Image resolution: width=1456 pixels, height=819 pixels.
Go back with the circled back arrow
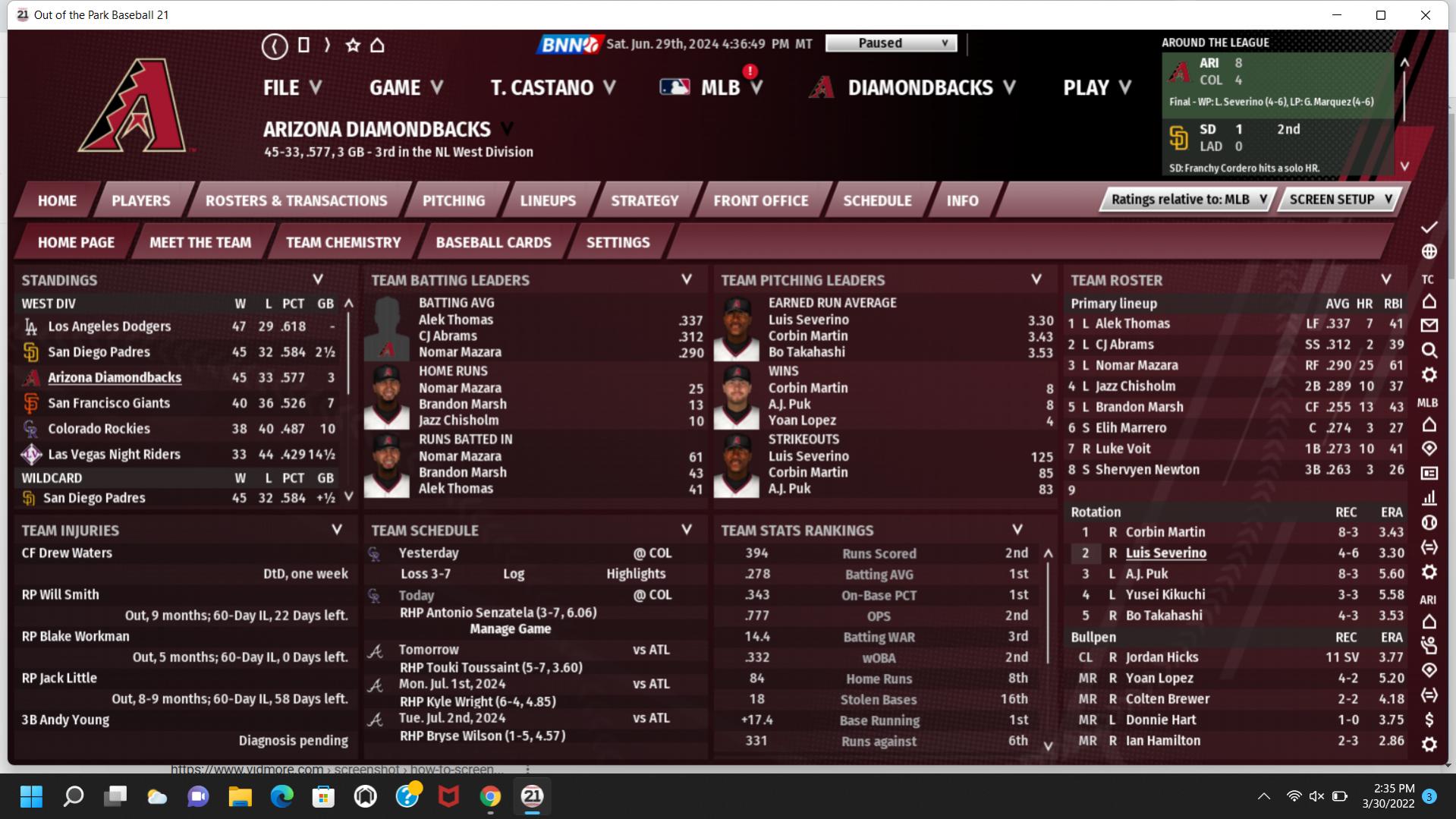pos(275,46)
